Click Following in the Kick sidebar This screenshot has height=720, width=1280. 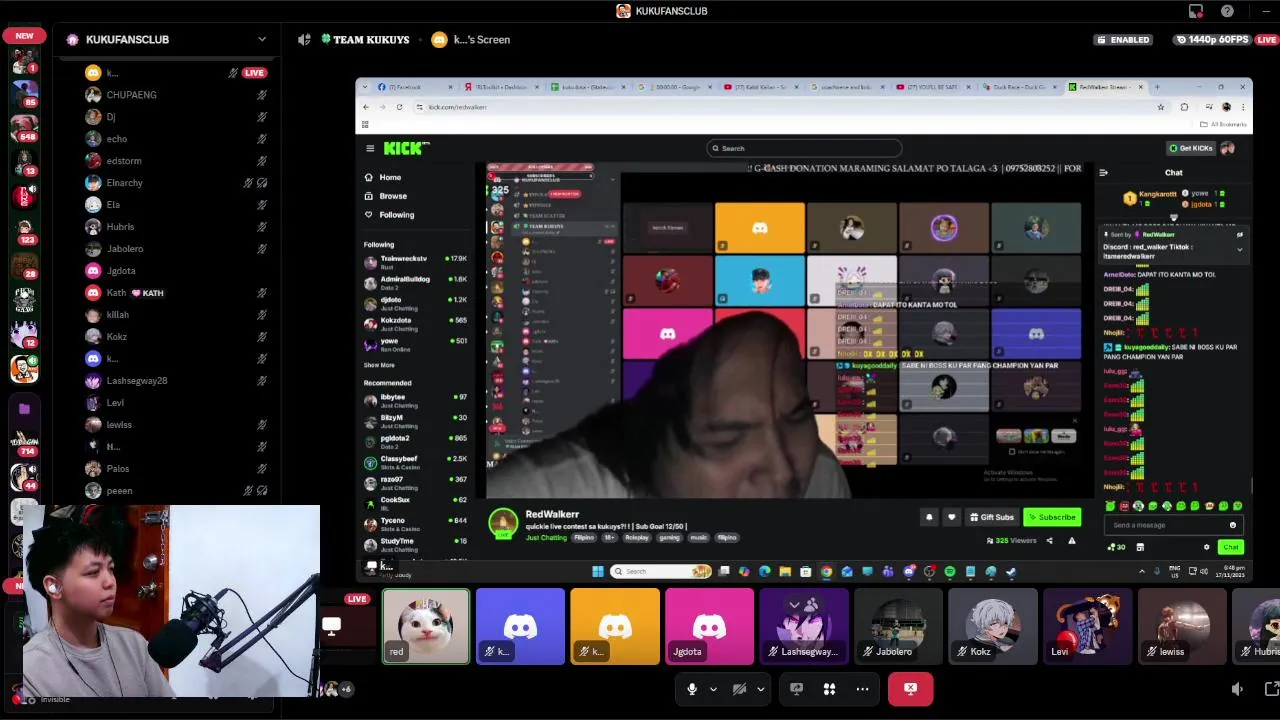coord(396,215)
